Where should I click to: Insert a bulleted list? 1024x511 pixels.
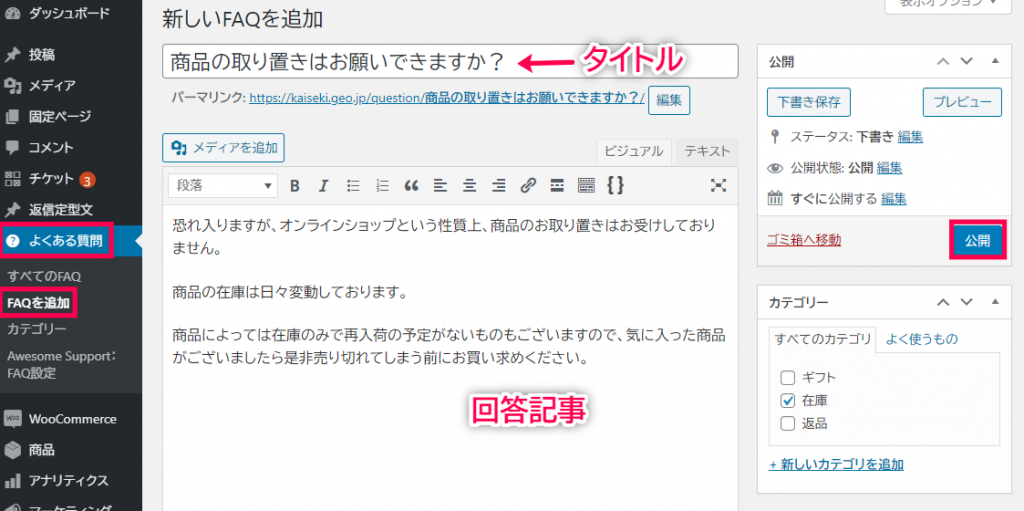click(353, 186)
